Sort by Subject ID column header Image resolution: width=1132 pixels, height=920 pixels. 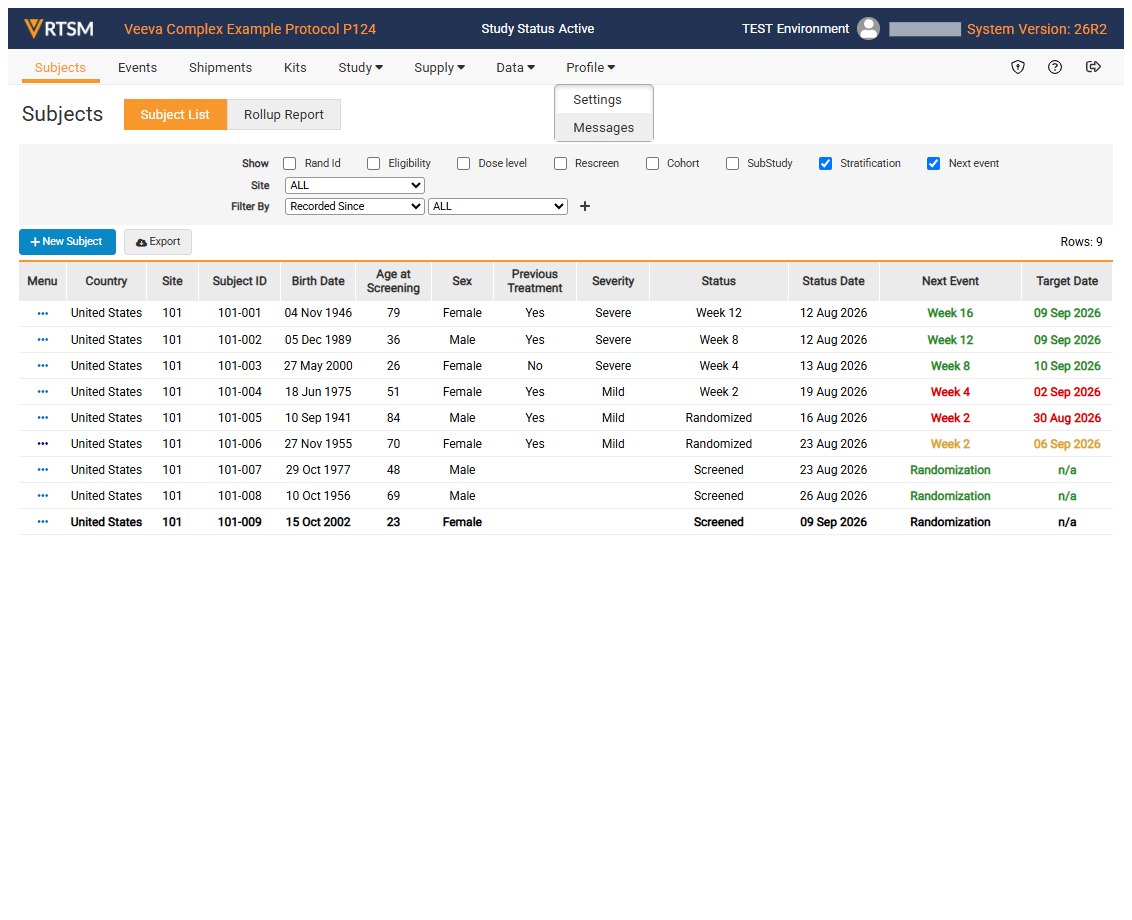click(240, 281)
